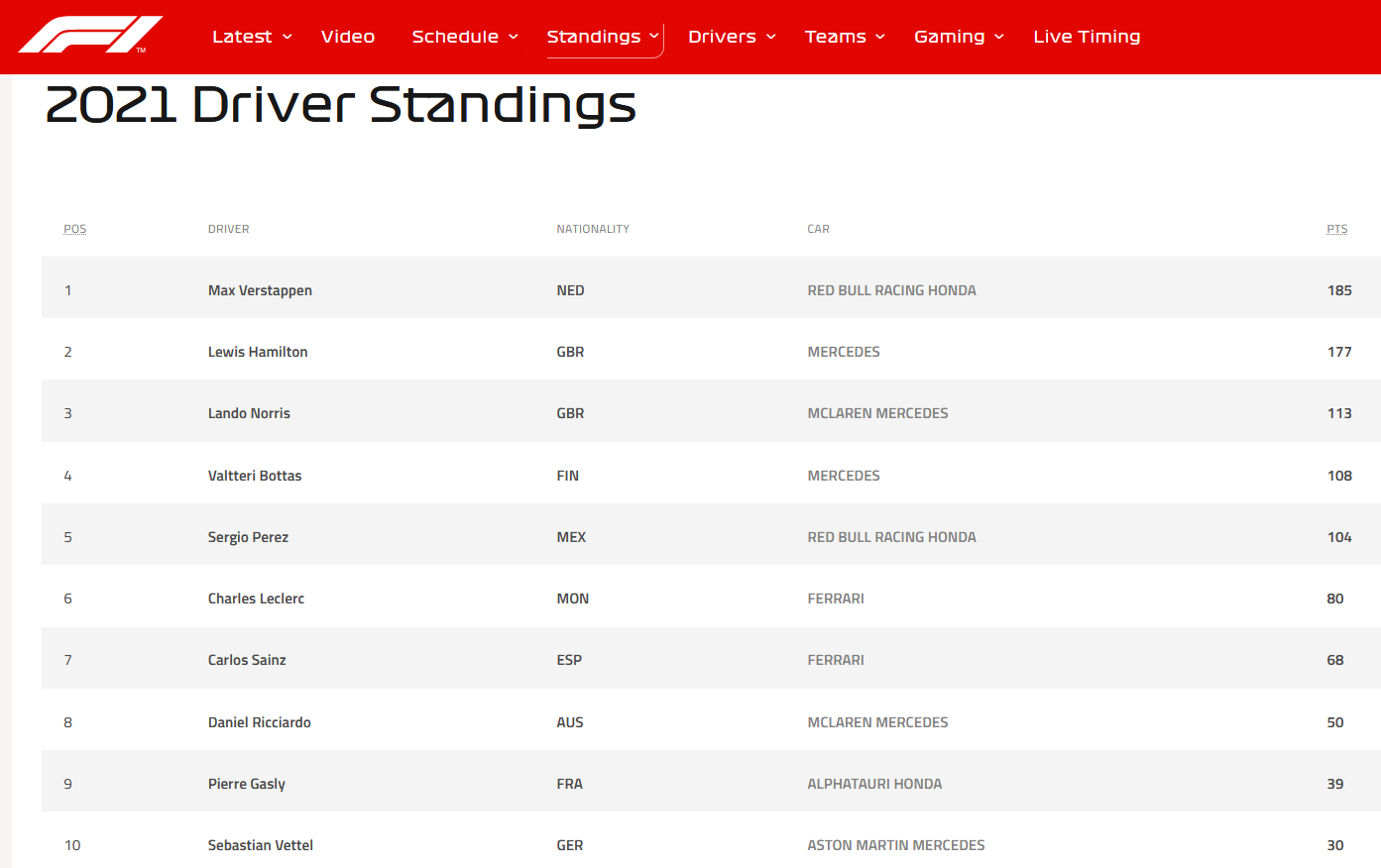
Task: Expand the Gaming dropdown chevron
Action: 999,37
